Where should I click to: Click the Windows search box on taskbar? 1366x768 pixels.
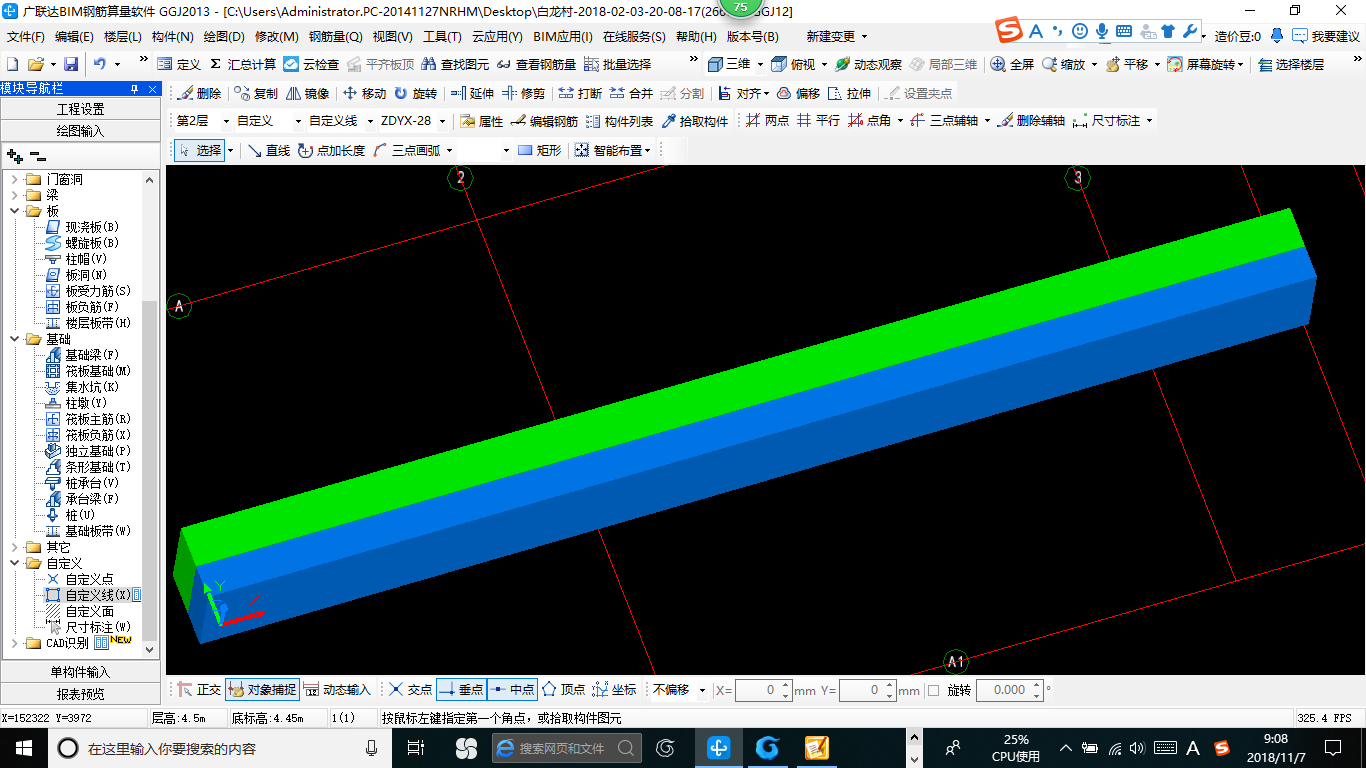point(219,748)
